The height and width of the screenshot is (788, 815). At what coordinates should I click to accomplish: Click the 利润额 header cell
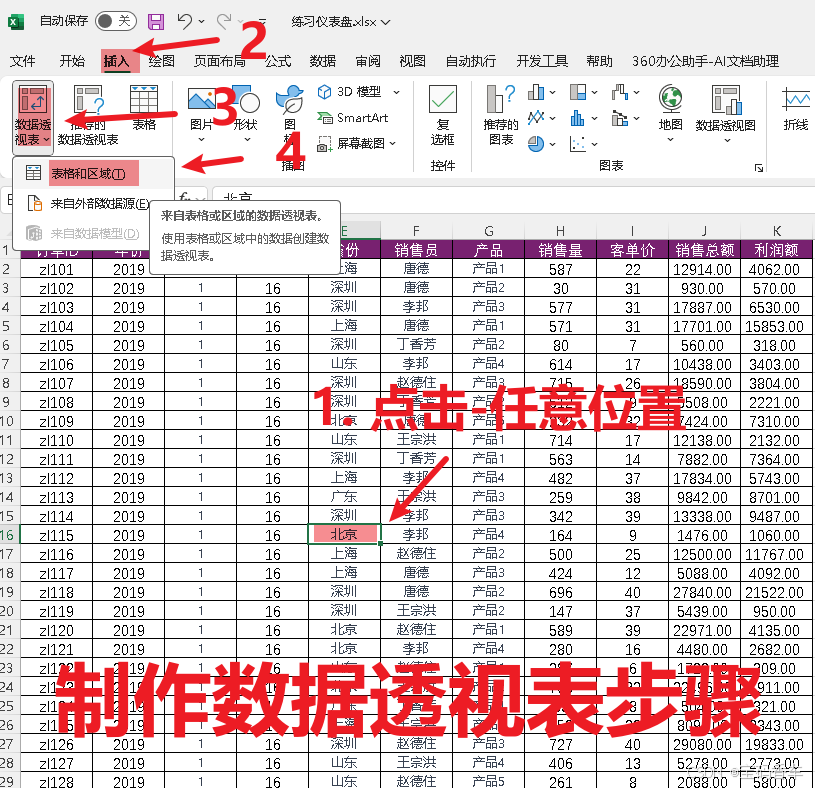click(777, 250)
